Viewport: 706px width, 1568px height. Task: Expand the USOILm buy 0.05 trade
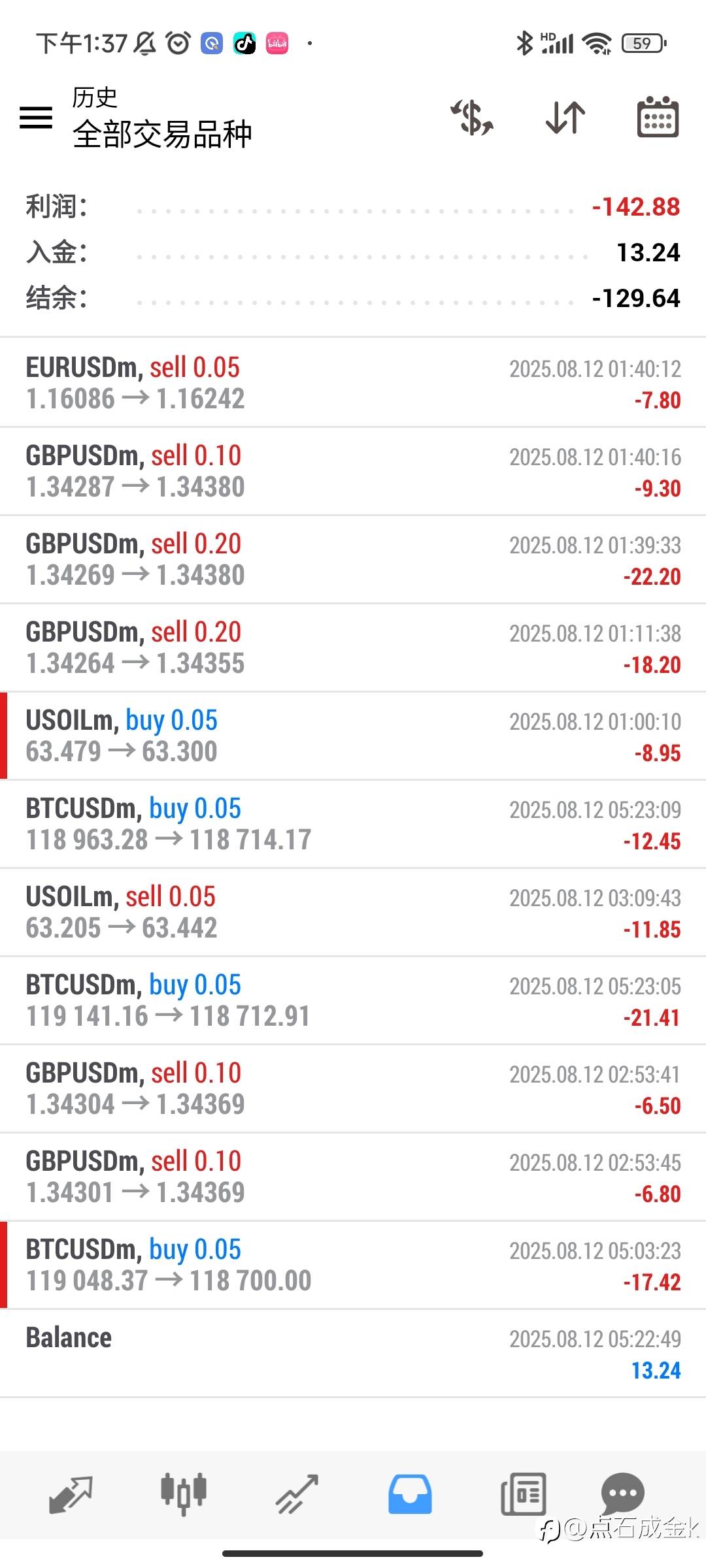click(x=353, y=736)
